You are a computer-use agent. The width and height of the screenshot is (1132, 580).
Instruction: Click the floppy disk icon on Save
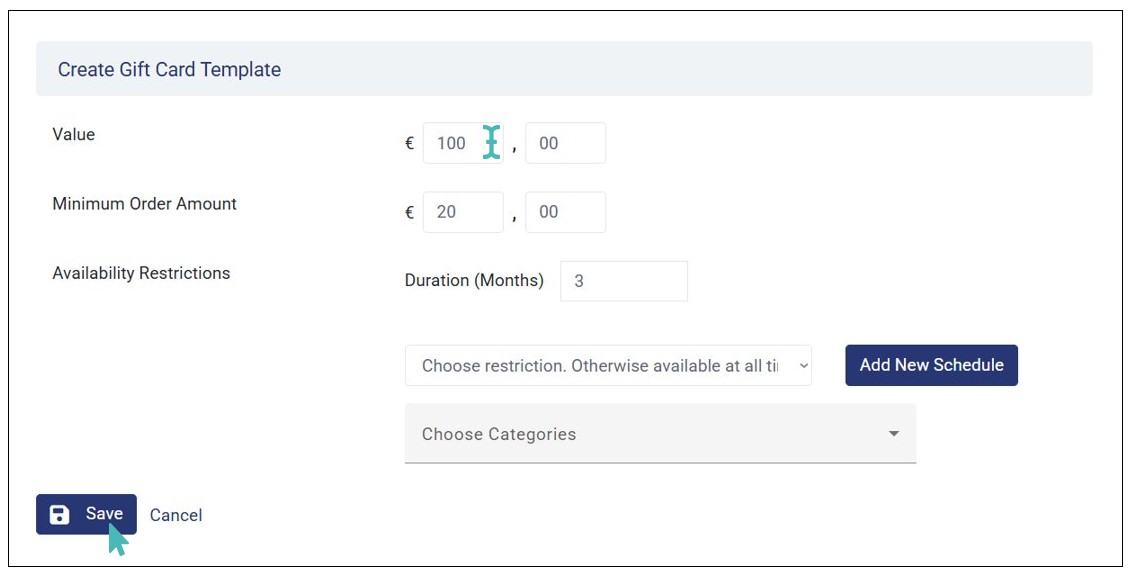coord(60,515)
